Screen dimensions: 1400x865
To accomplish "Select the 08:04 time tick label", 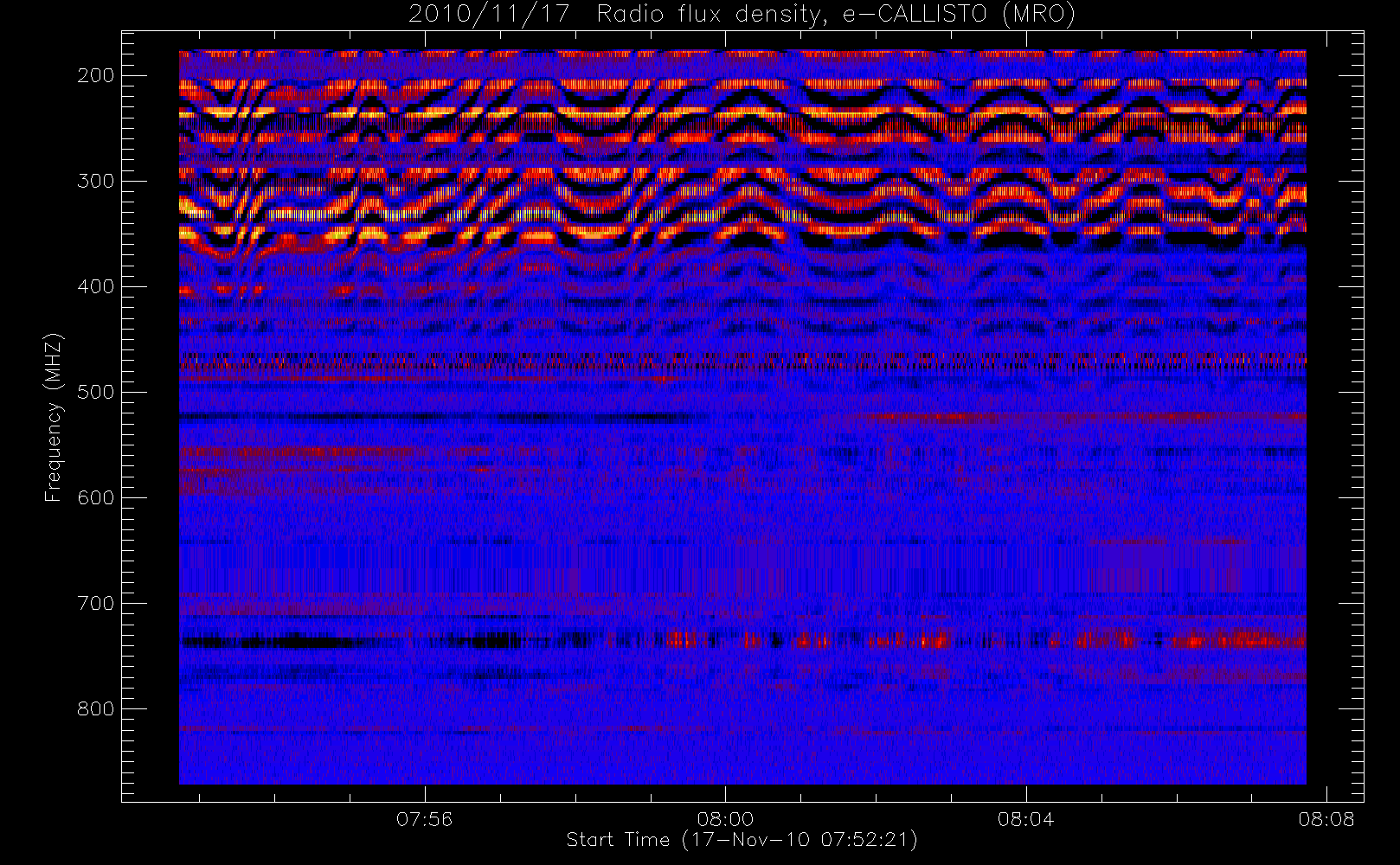I will [1026, 819].
